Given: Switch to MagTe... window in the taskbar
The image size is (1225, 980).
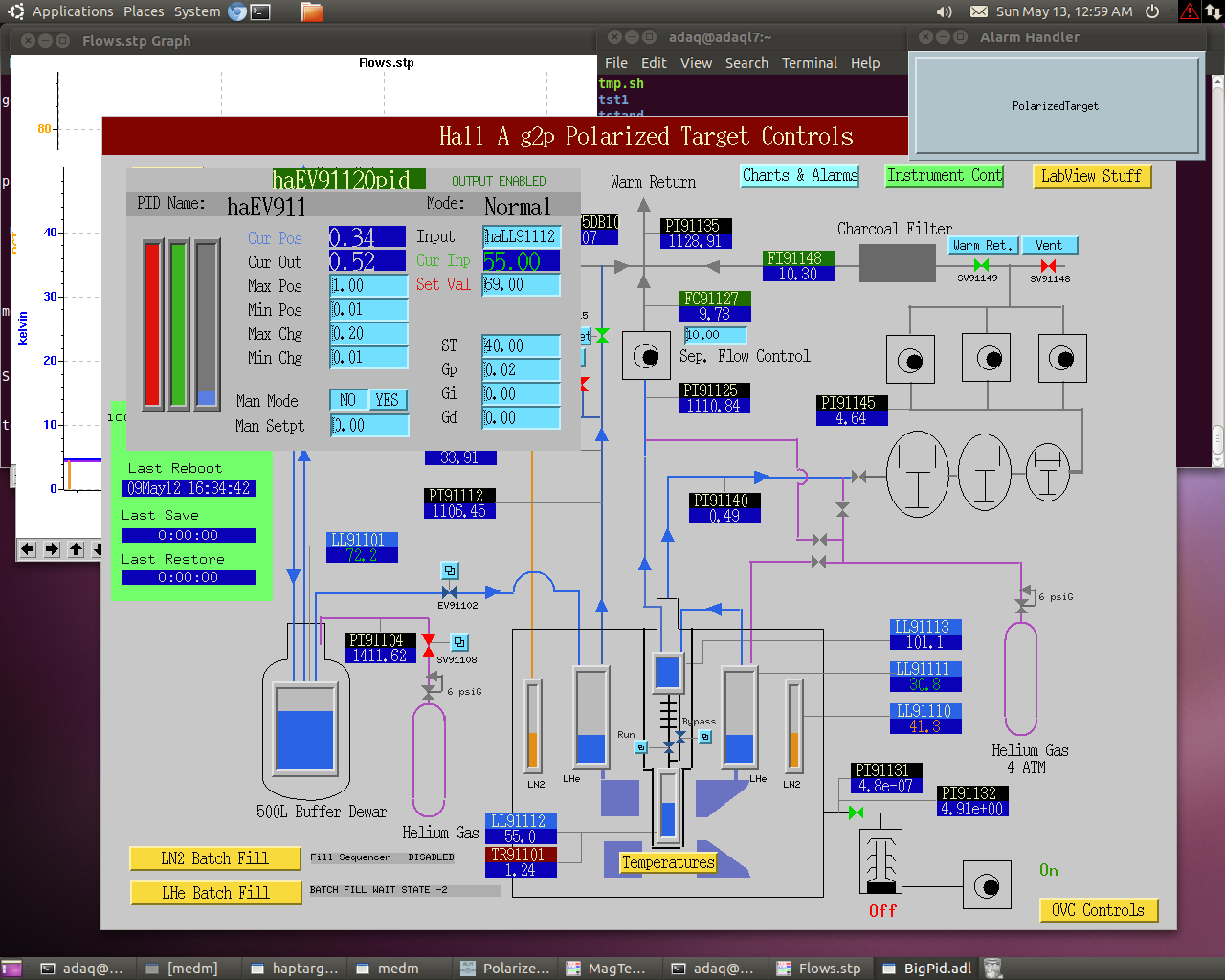Looking at the screenshot, I should tap(607, 969).
